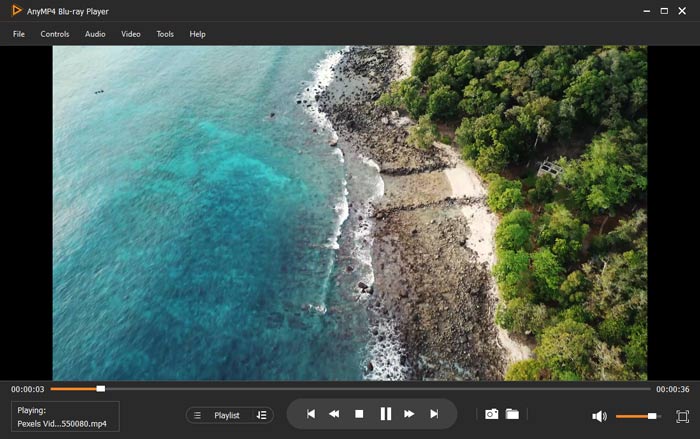
Task: Pause the video playback
Action: (x=385, y=414)
